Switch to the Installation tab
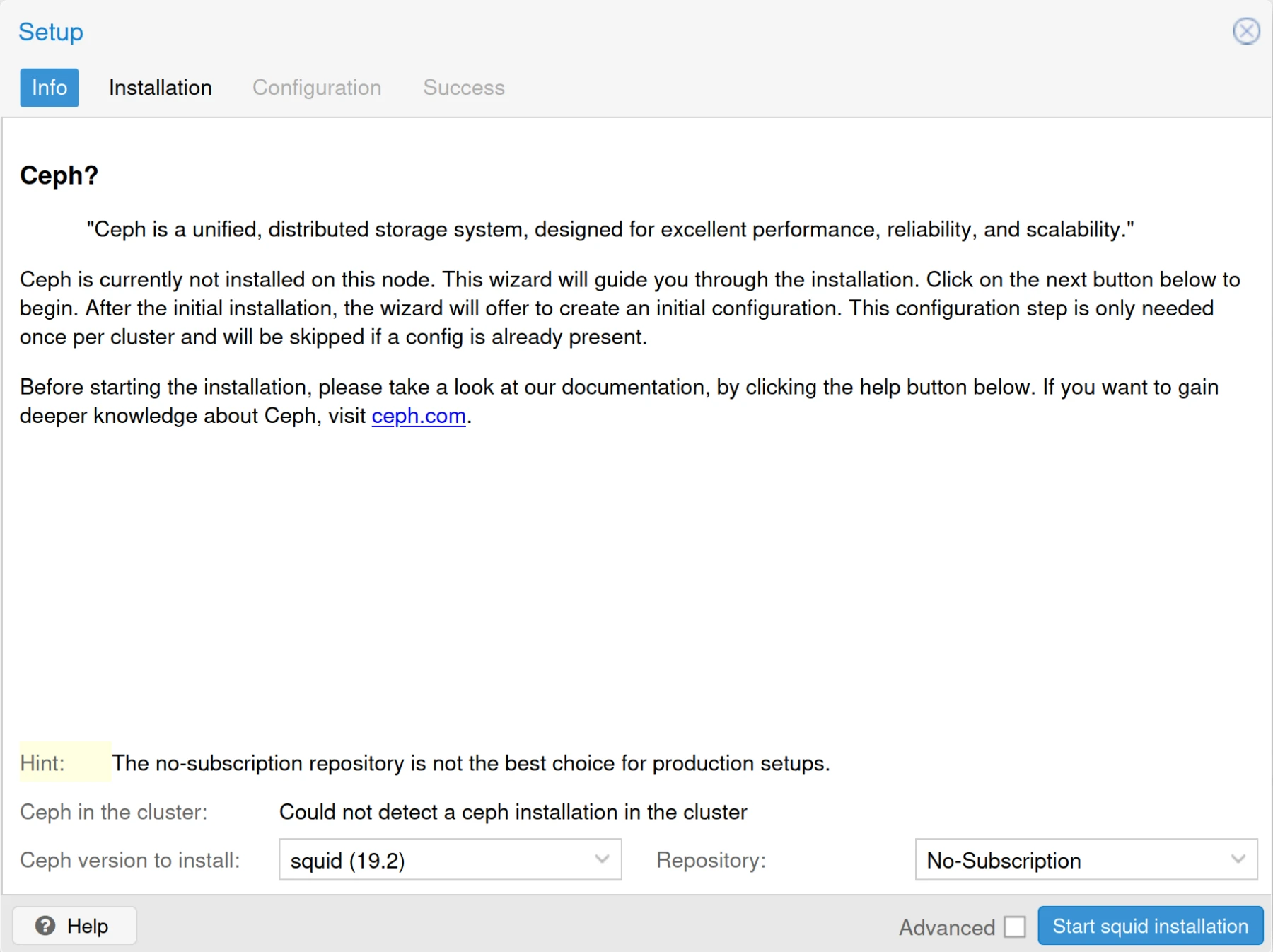 pyautogui.click(x=160, y=88)
